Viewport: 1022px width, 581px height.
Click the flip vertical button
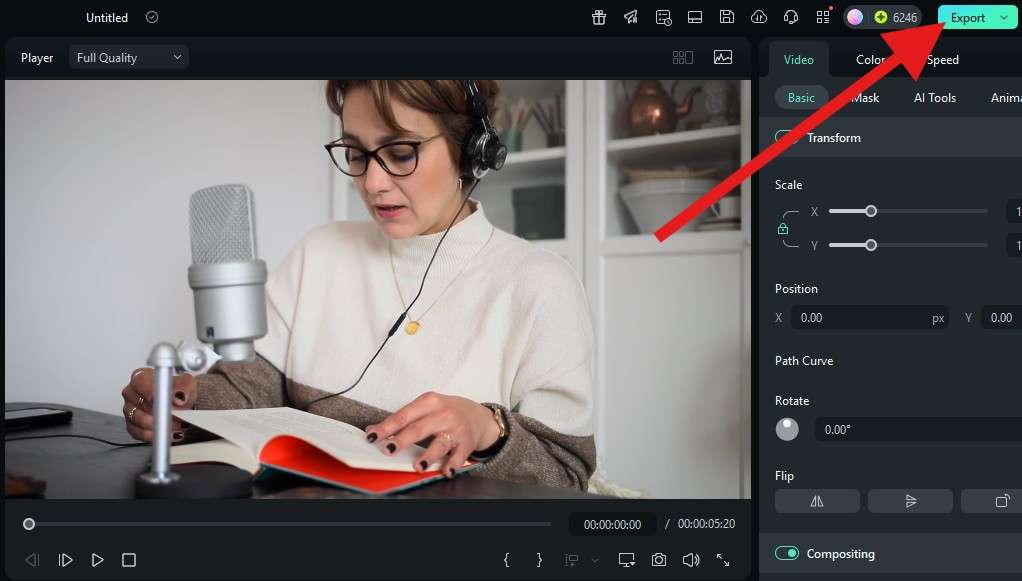[911, 501]
